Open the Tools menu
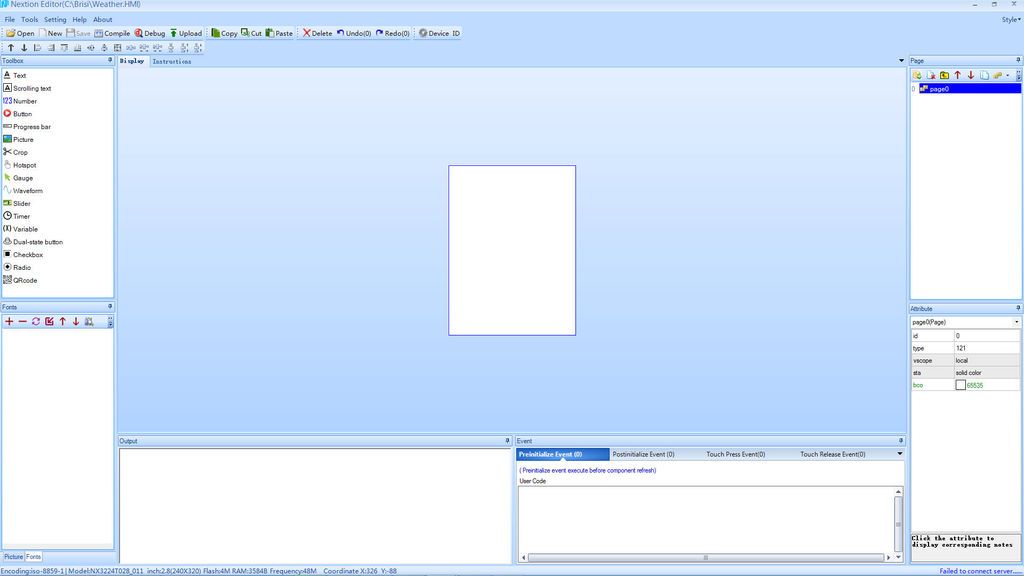The width and height of the screenshot is (1024, 576). 29,19
